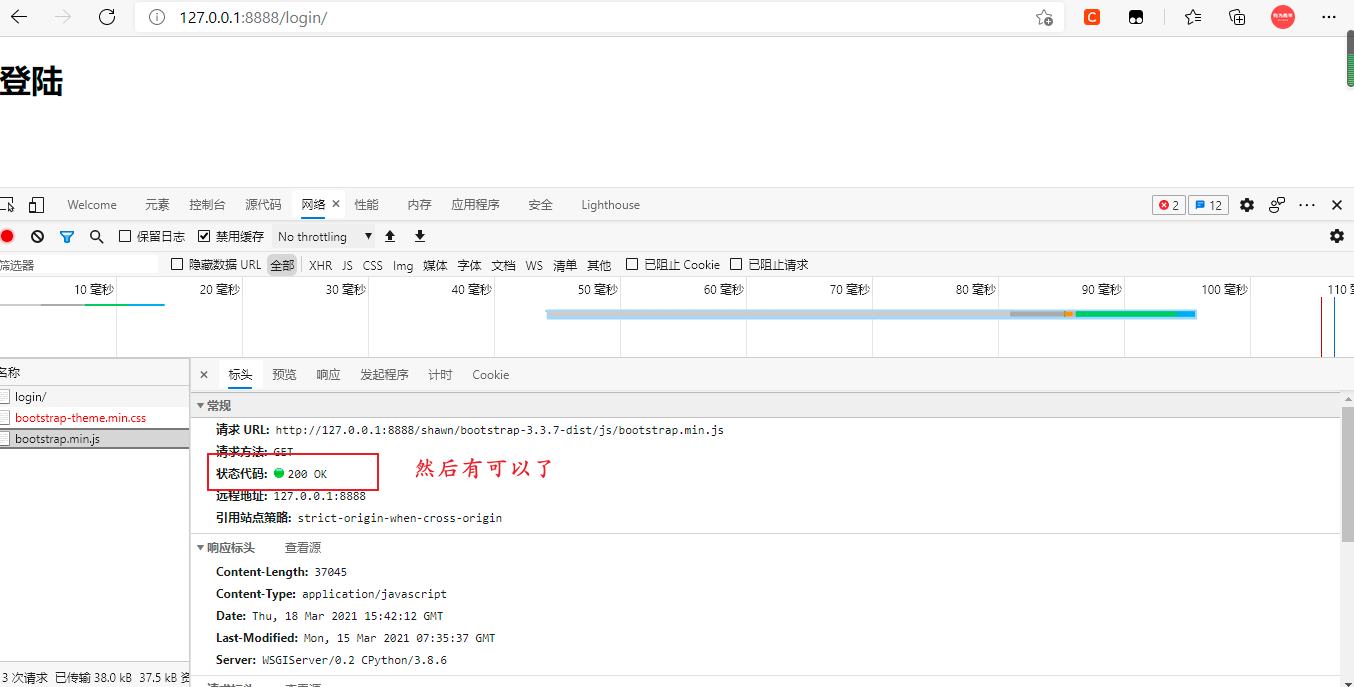The width and height of the screenshot is (1354, 687).
Task: Show the 预览 tab of request
Action: (x=284, y=375)
